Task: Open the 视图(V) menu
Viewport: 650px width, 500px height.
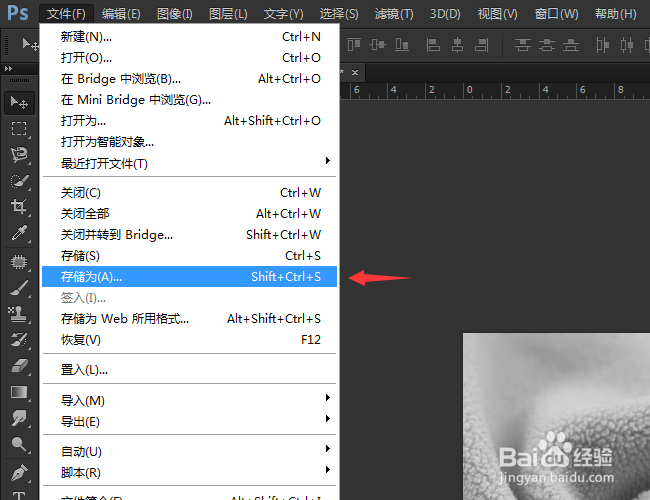Action: click(497, 14)
